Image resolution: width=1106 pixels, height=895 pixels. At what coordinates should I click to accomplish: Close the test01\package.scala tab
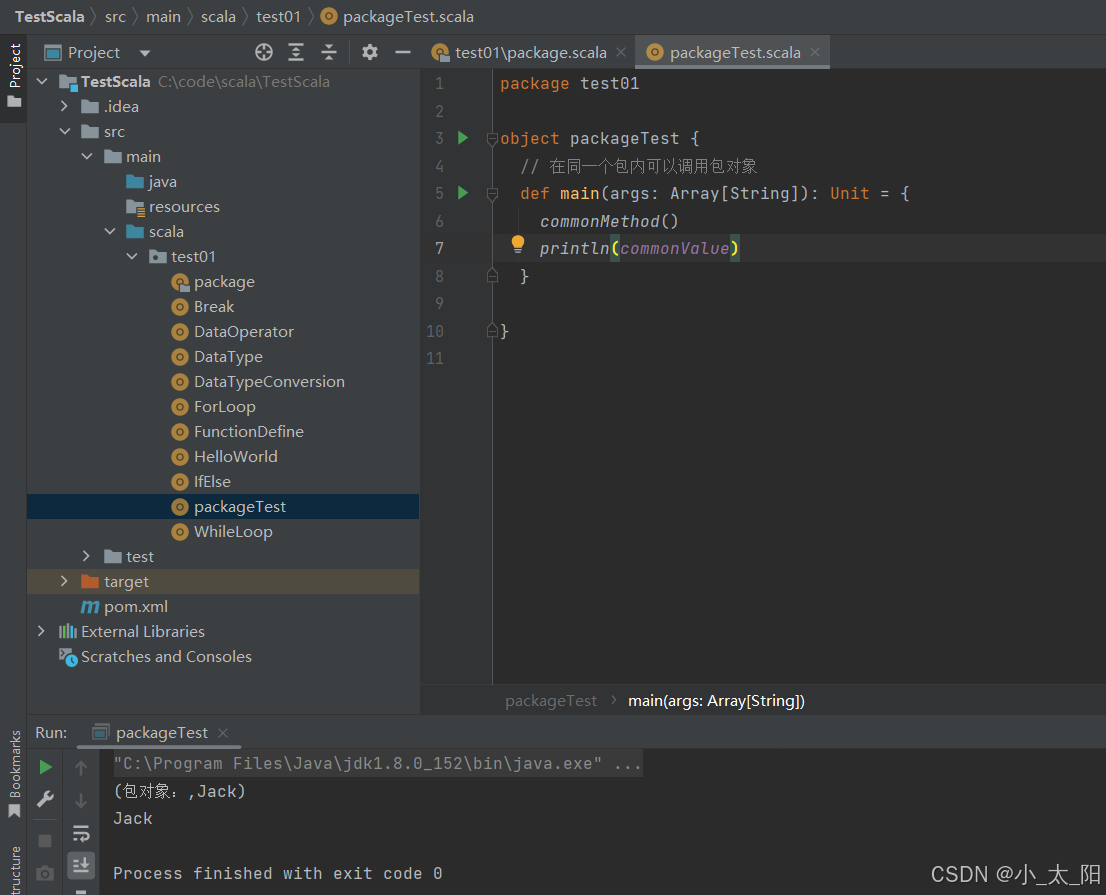[x=621, y=52]
